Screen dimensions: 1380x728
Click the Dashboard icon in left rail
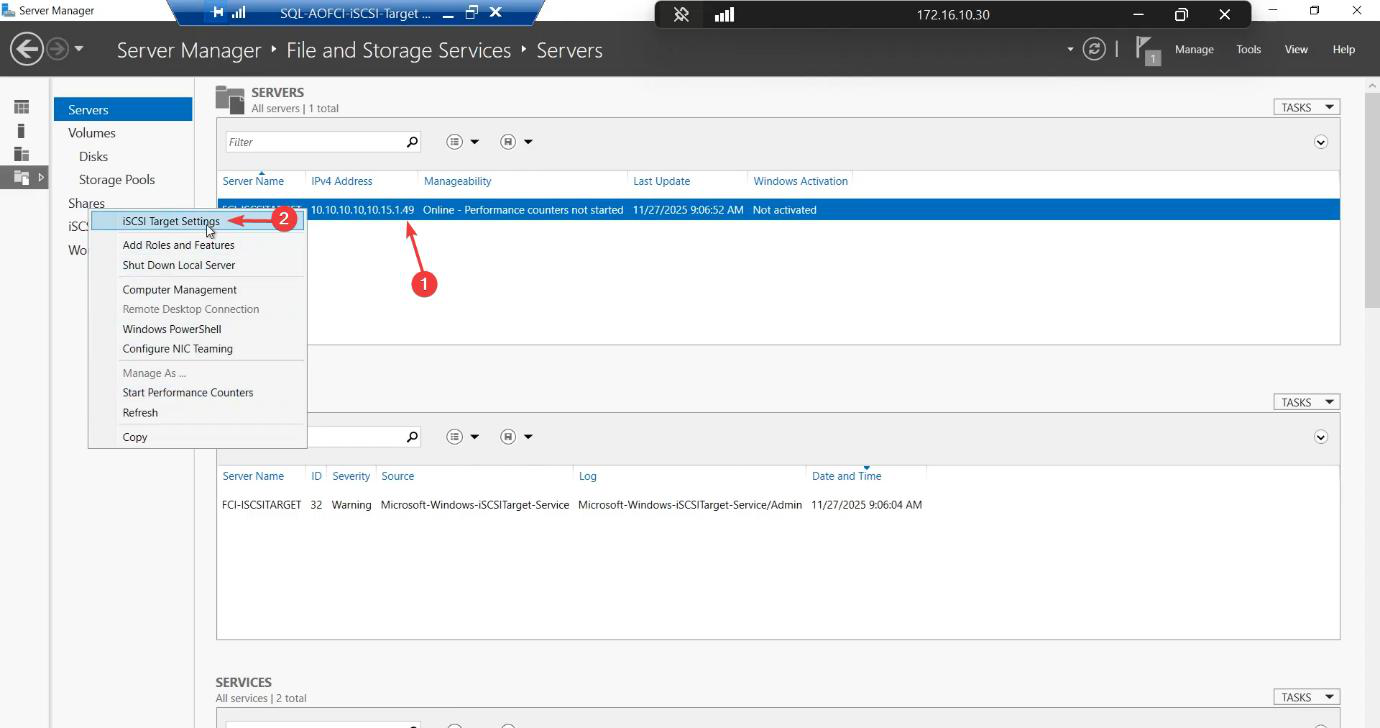(x=21, y=107)
